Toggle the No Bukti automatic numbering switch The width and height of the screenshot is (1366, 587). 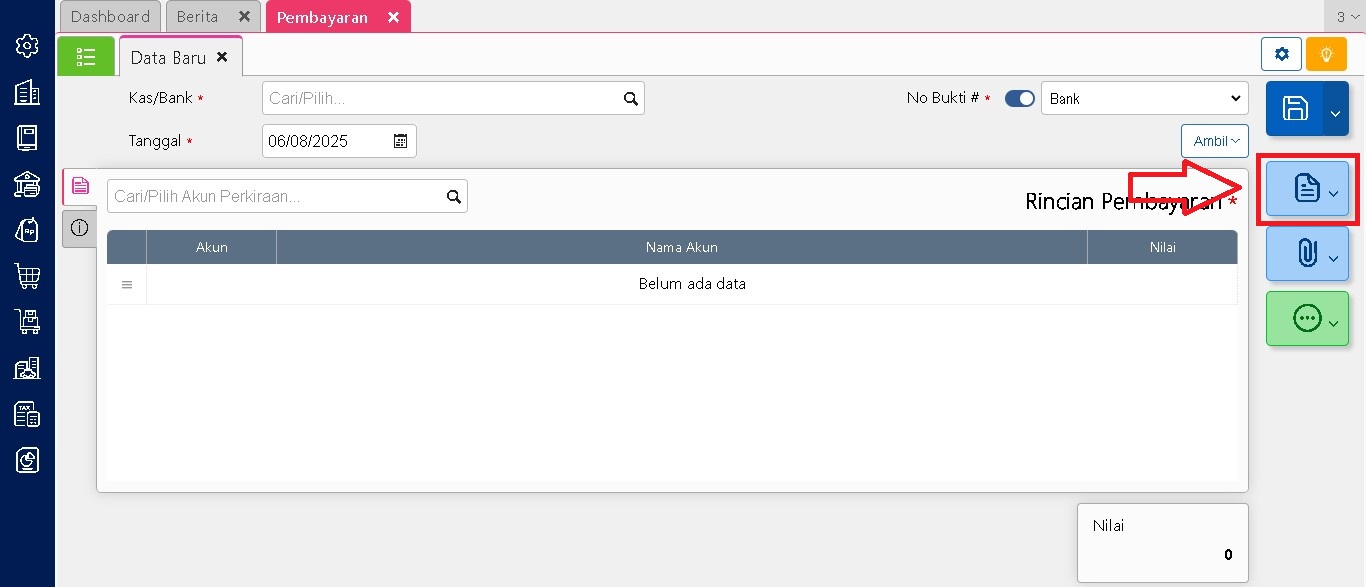1019,99
